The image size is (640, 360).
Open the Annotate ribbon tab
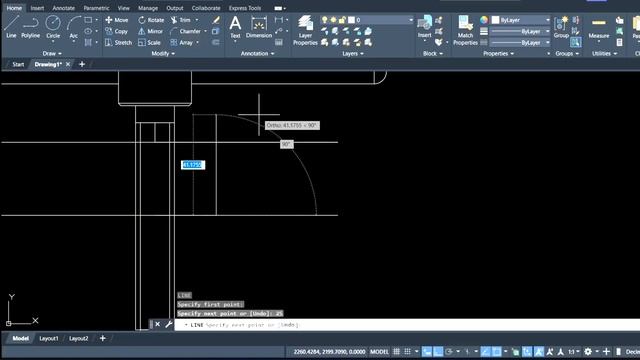[x=64, y=8]
